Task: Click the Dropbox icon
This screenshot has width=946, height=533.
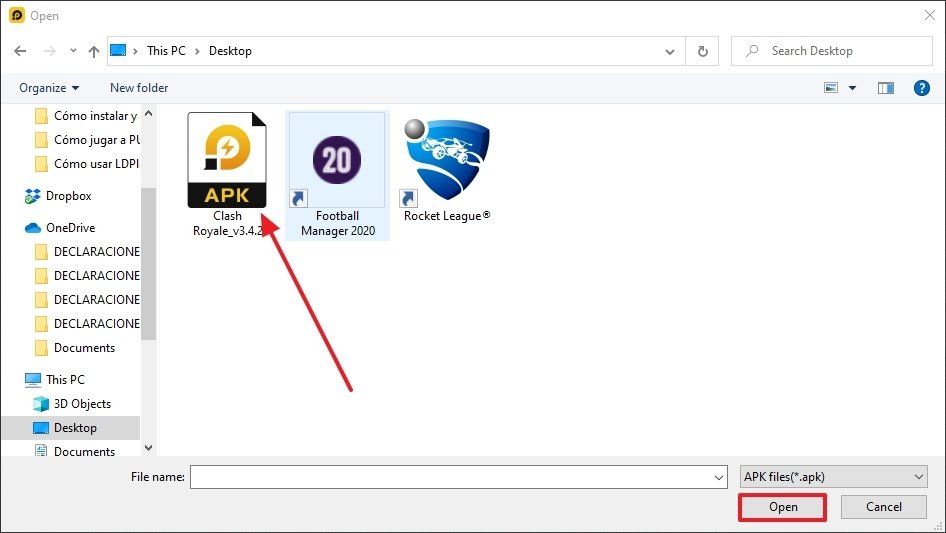Action: pos(33,196)
